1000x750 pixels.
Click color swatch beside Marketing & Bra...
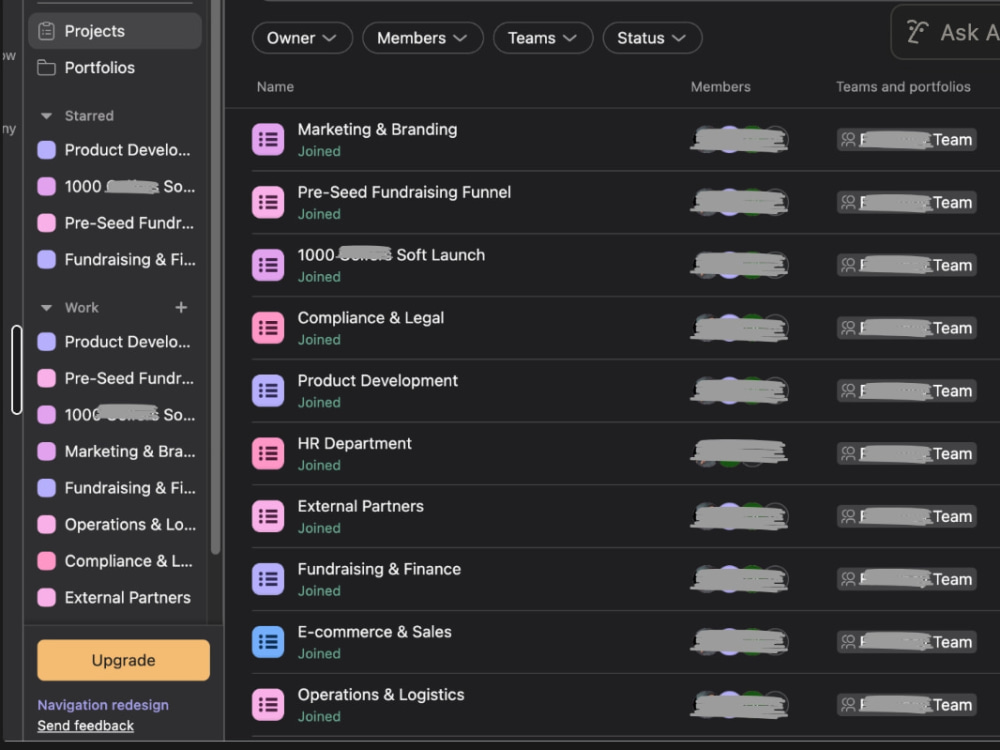[47, 452]
